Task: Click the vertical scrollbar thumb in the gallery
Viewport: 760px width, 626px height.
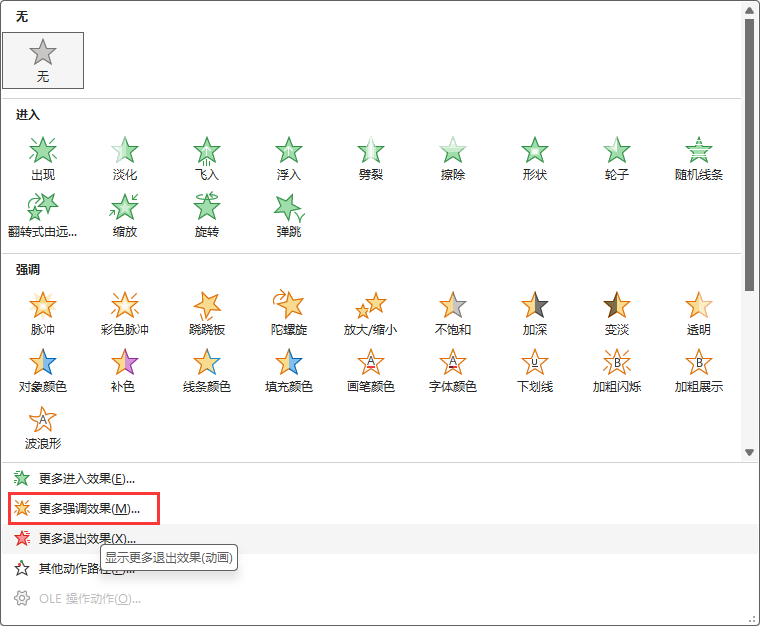Action: [x=749, y=155]
